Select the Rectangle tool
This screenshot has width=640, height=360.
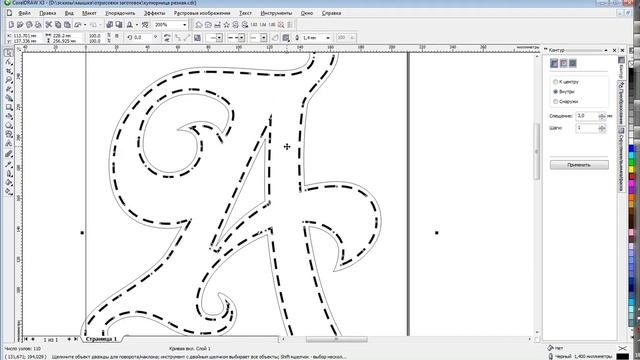pyautogui.click(x=9, y=107)
